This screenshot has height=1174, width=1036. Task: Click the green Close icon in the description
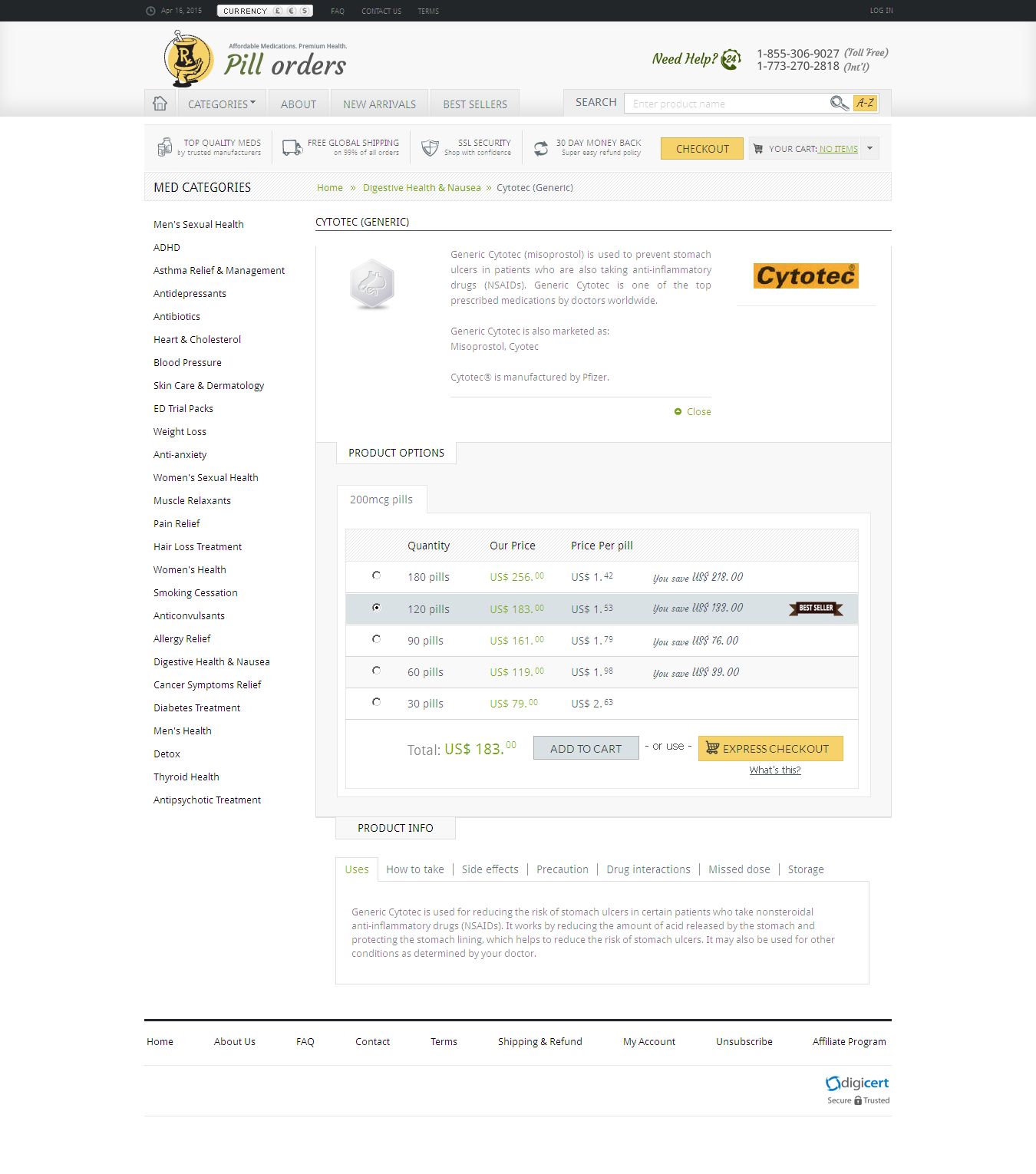point(678,412)
